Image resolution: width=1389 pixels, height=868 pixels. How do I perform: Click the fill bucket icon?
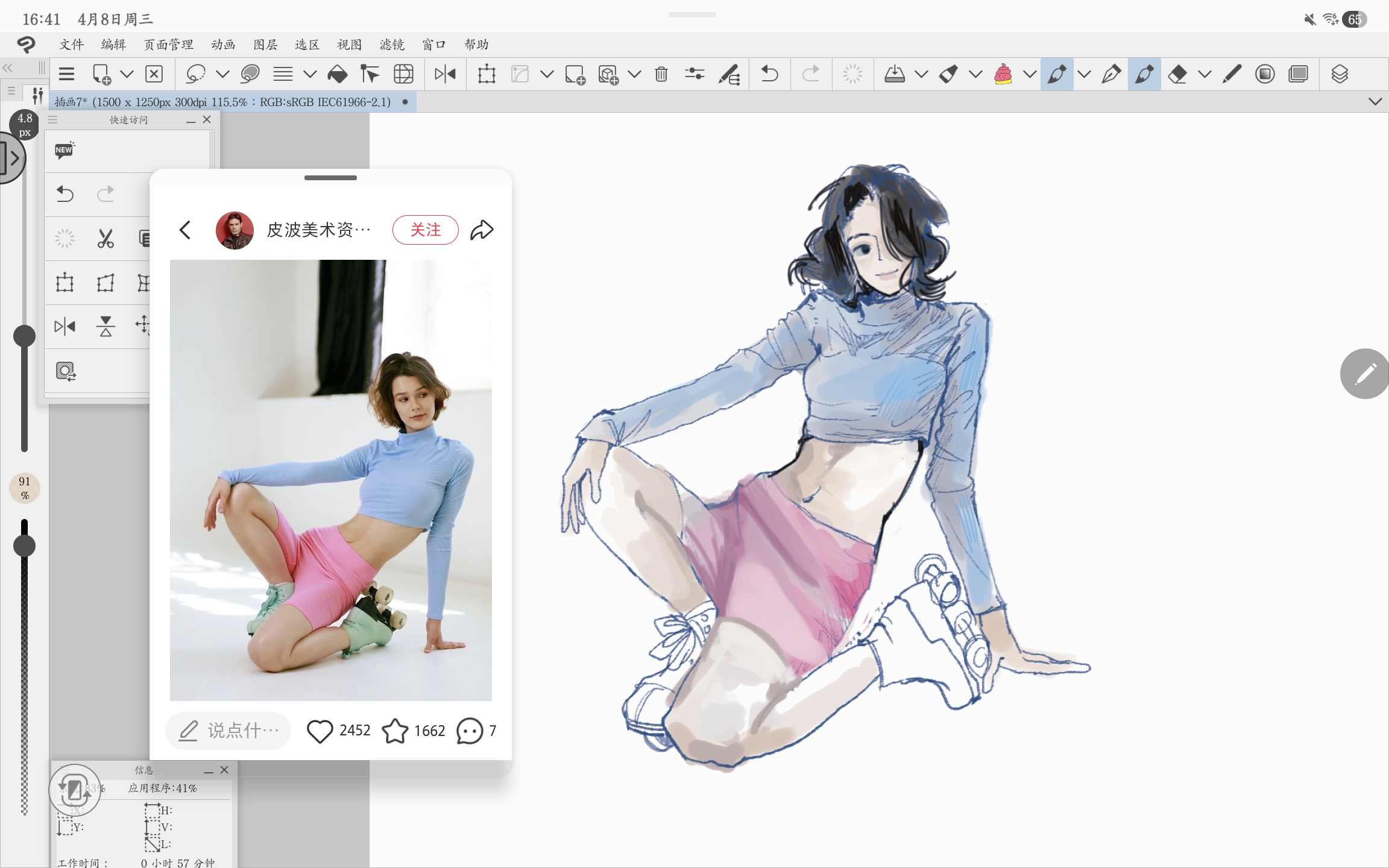337,74
